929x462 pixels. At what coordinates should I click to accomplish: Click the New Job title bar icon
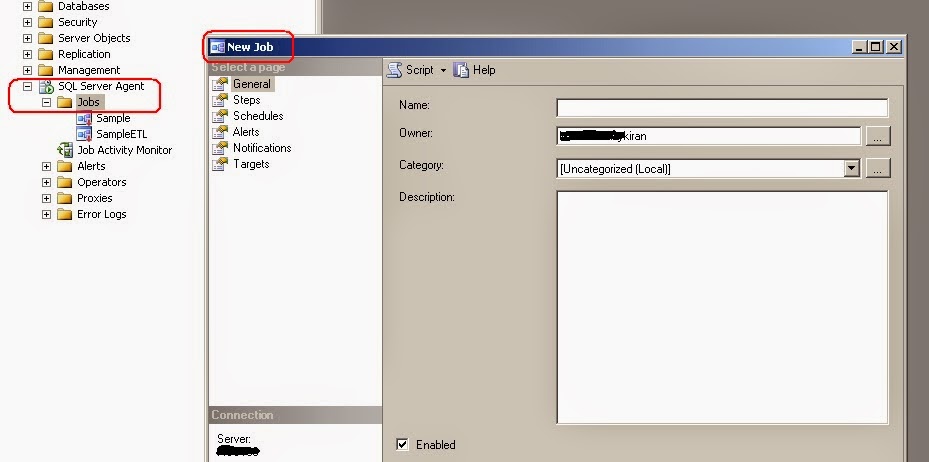pyautogui.click(x=217, y=47)
